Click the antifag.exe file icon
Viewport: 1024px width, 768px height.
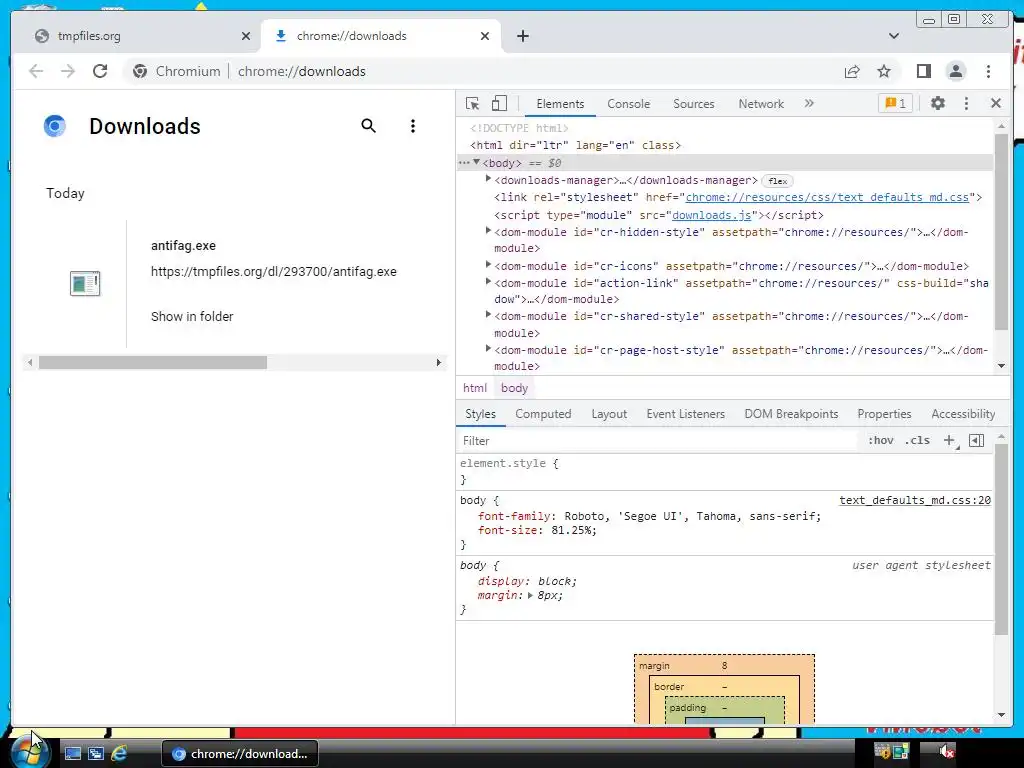pos(85,283)
